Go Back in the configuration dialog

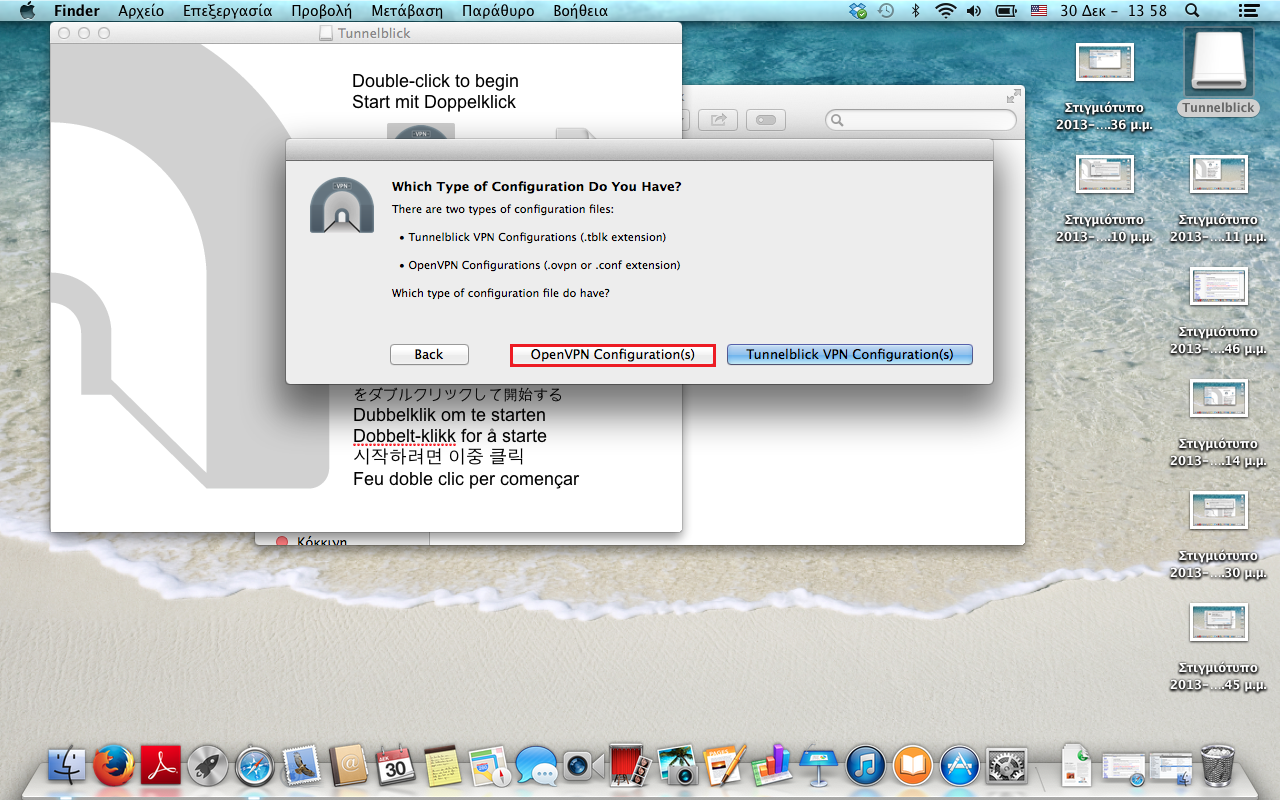pos(428,355)
